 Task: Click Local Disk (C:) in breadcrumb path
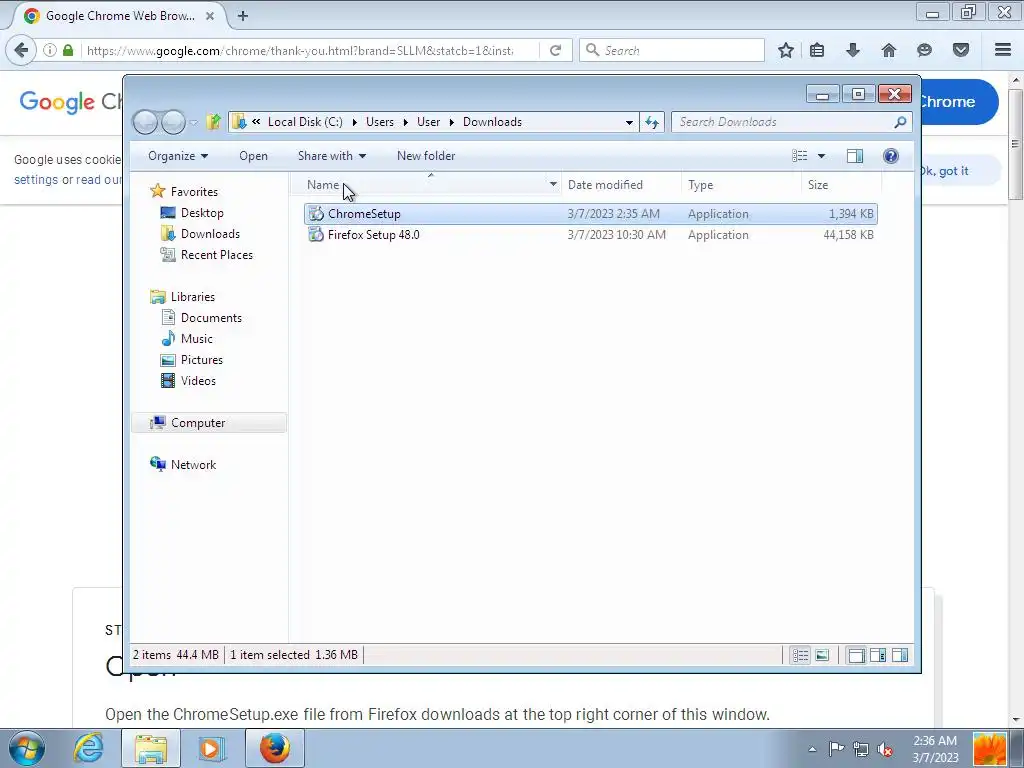click(305, 122)
